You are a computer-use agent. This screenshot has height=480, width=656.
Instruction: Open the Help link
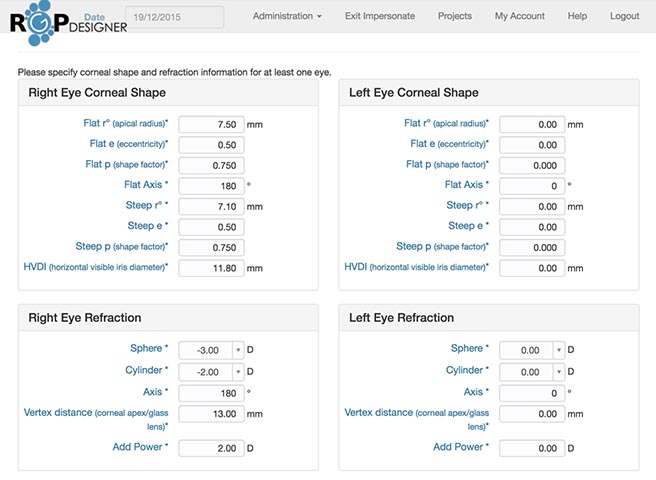point(577,16)
